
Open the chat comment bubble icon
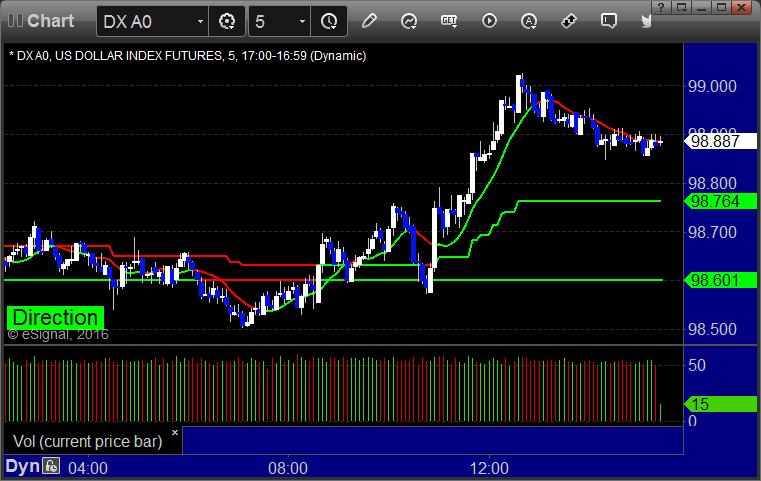click(x=609, y=21)
